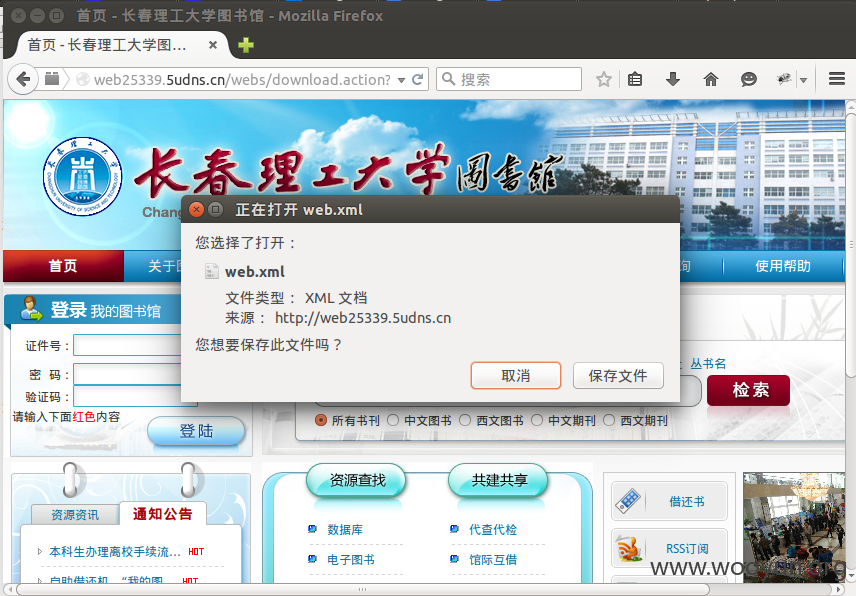Click the 登陆 login button

(x=196, y=431)
